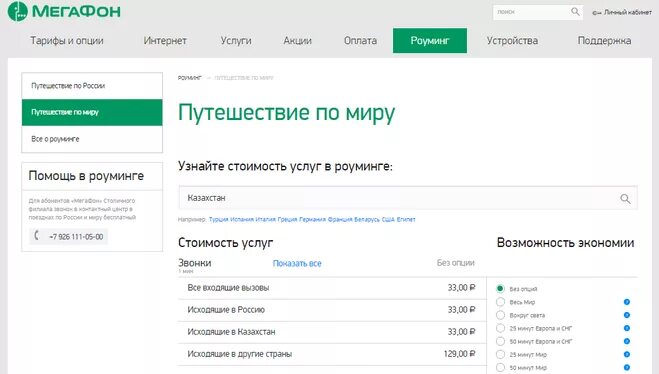
Task: Click the phone number +7 926 111-05-00
Action: [x=76, y=237]
